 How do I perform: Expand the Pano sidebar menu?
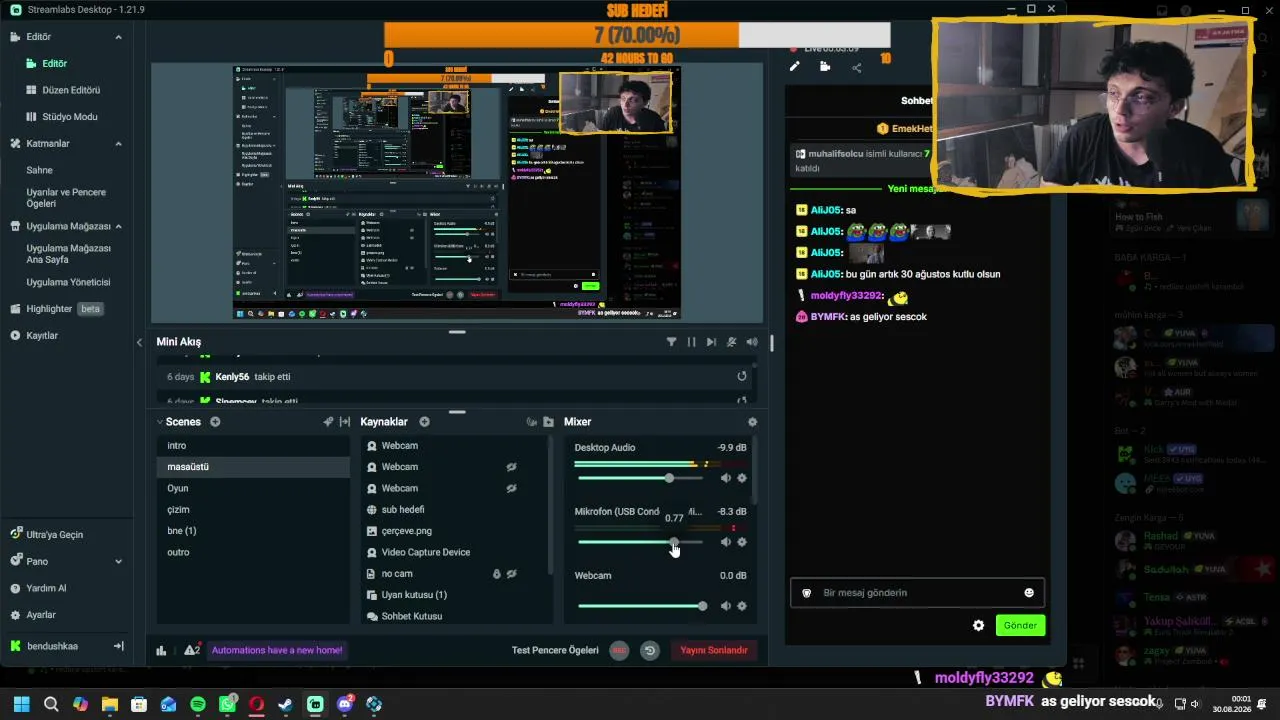pyautogui.click(x=118, y=562)
